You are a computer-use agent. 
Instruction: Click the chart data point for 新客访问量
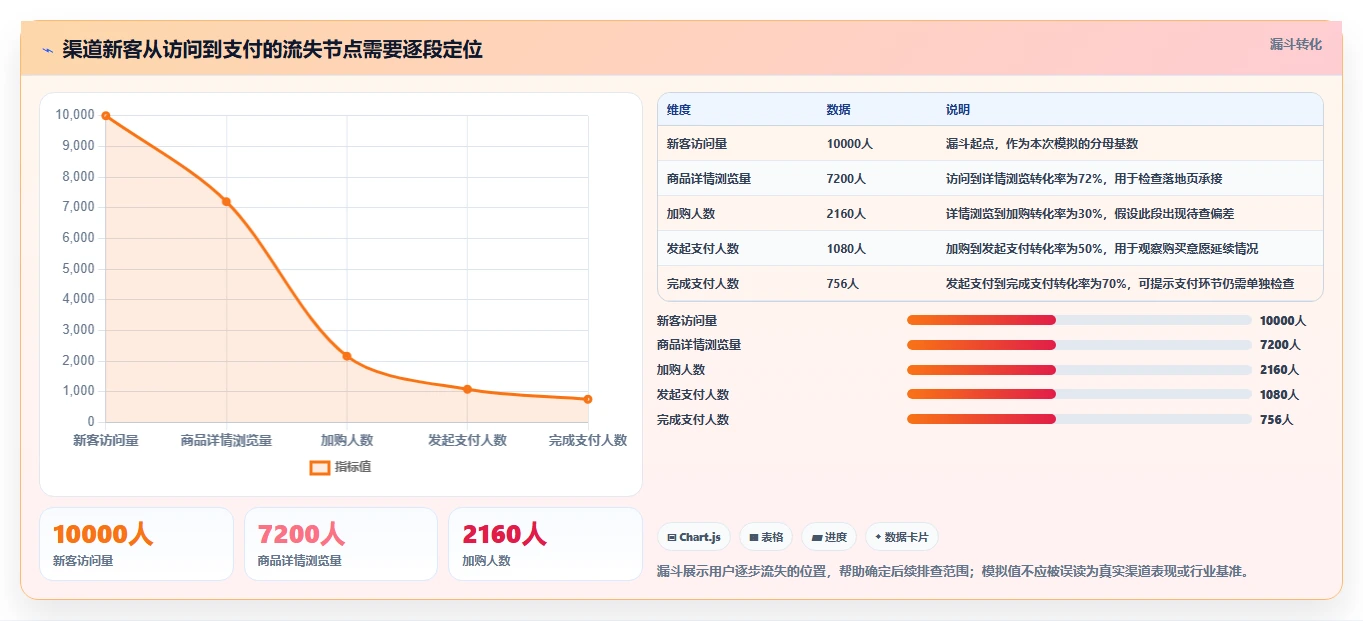[x=106, y=116]
